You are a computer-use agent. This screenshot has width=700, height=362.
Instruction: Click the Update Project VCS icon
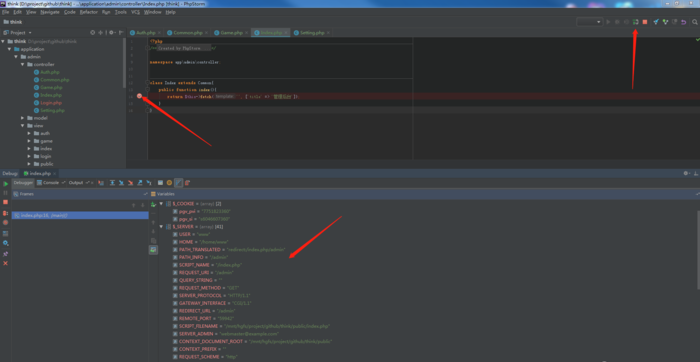pos(656,22)
